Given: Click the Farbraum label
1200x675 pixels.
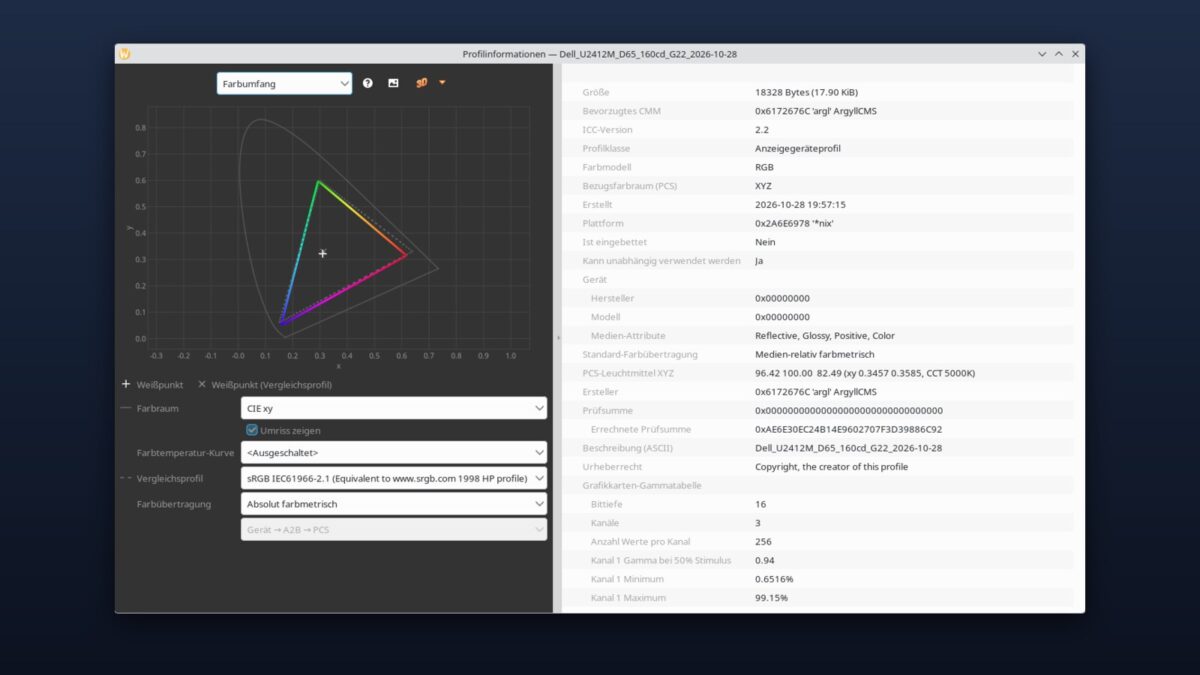Looking at the screenshot, I should tap(158, 408).
